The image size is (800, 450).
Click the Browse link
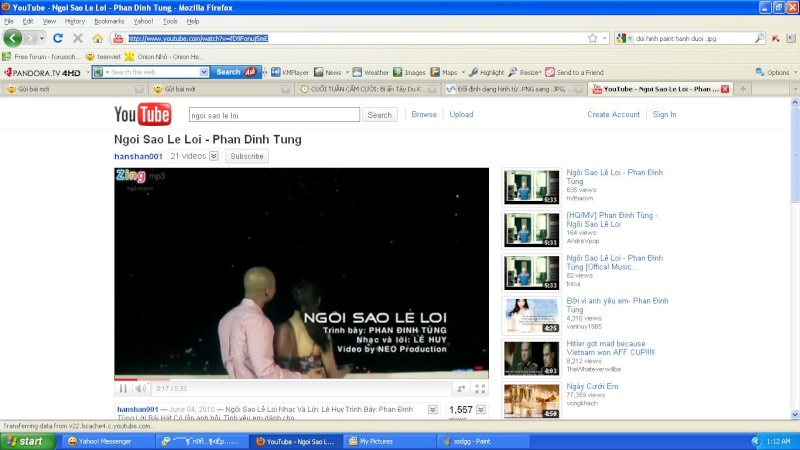(x=424, y=114)
